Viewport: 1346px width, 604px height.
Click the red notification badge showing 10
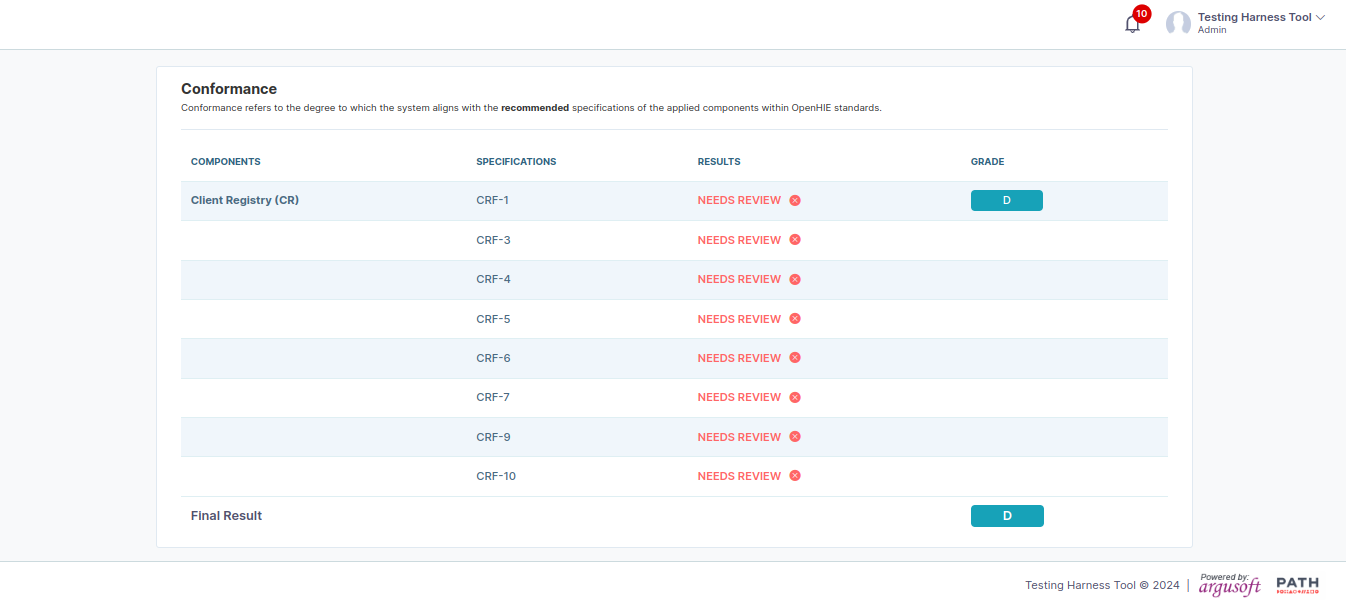pyautogui.click(x=1141, y=14)
